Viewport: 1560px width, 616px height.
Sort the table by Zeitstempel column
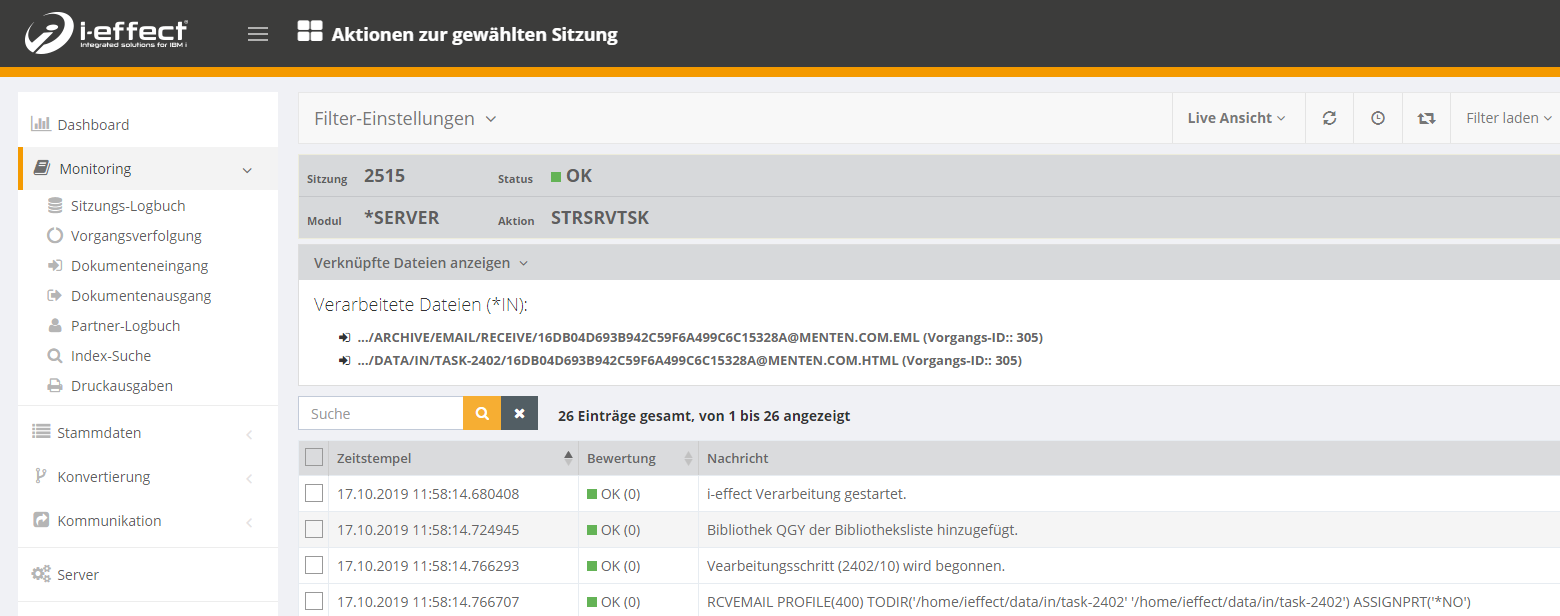(x=374, y=458)
